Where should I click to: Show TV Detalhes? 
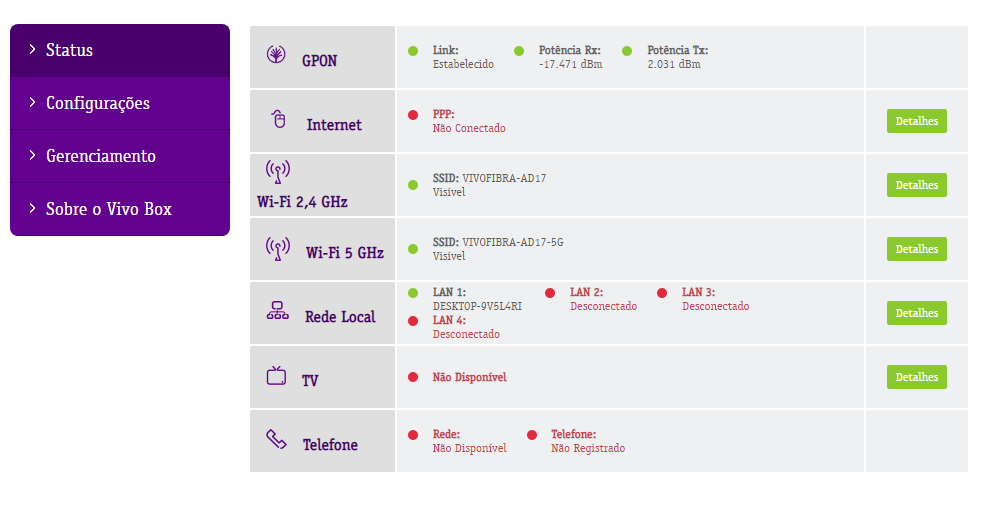pos(916,377)
